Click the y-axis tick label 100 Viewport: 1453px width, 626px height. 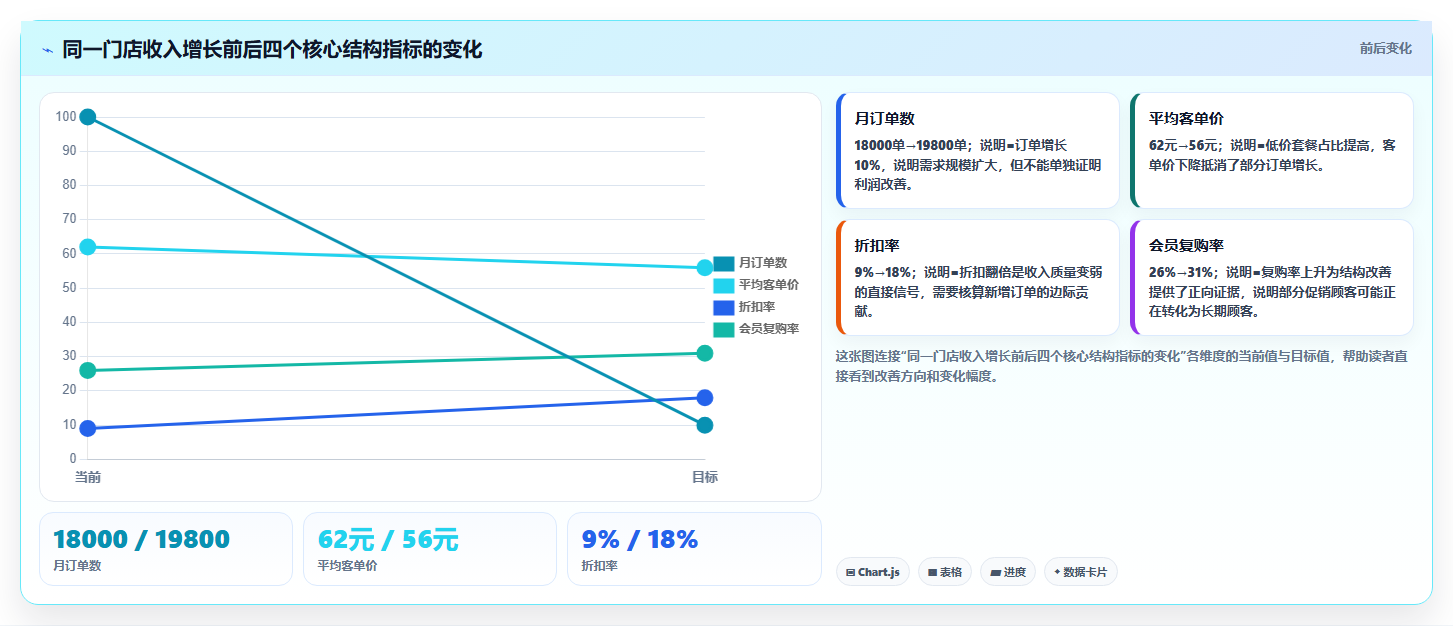tap(66, 117)
